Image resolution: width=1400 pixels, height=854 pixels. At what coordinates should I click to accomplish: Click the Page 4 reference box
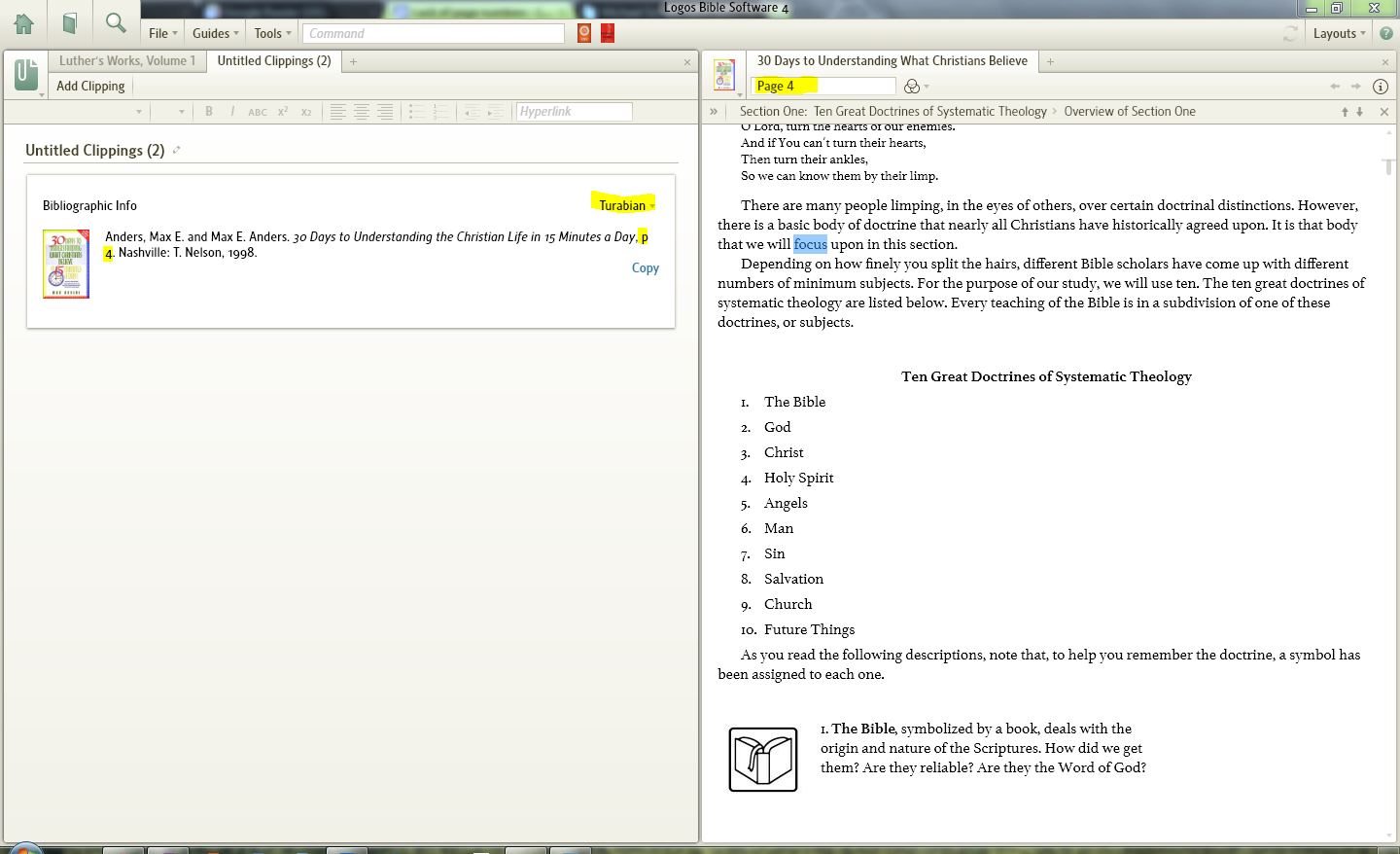pyautogui.click(x=823, y=86)
